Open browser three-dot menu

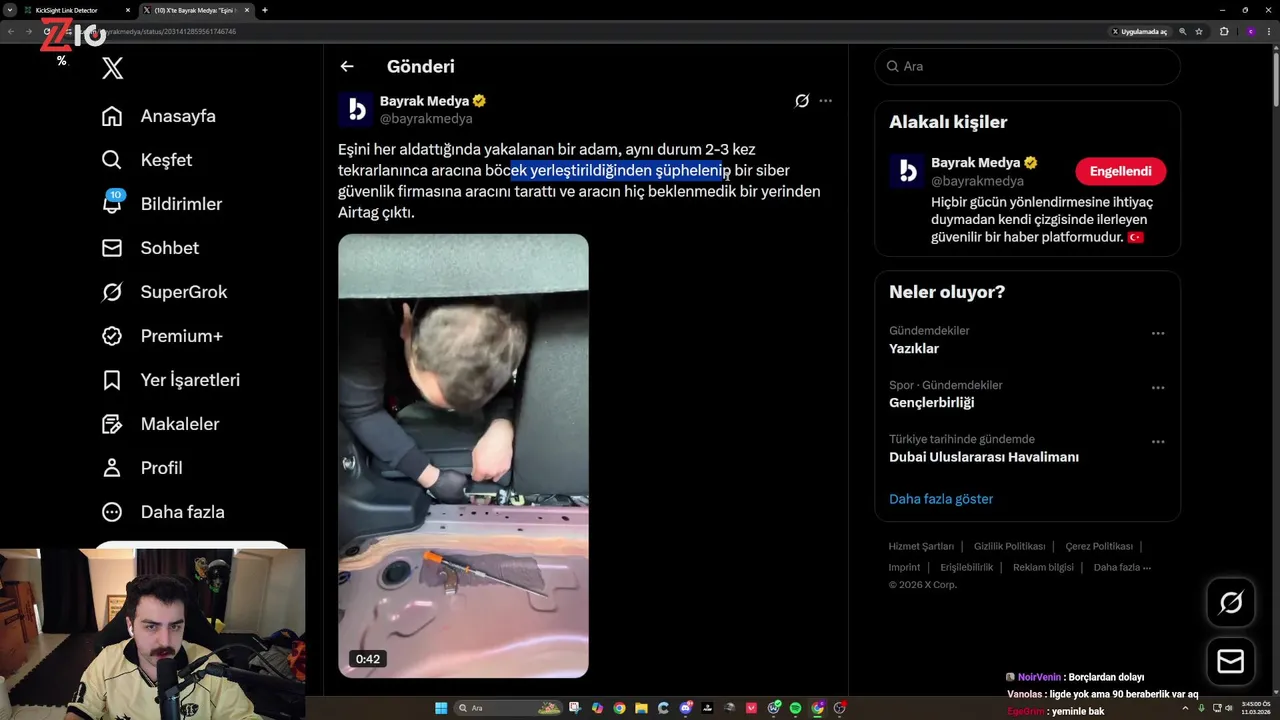[x=1270, y=32]
